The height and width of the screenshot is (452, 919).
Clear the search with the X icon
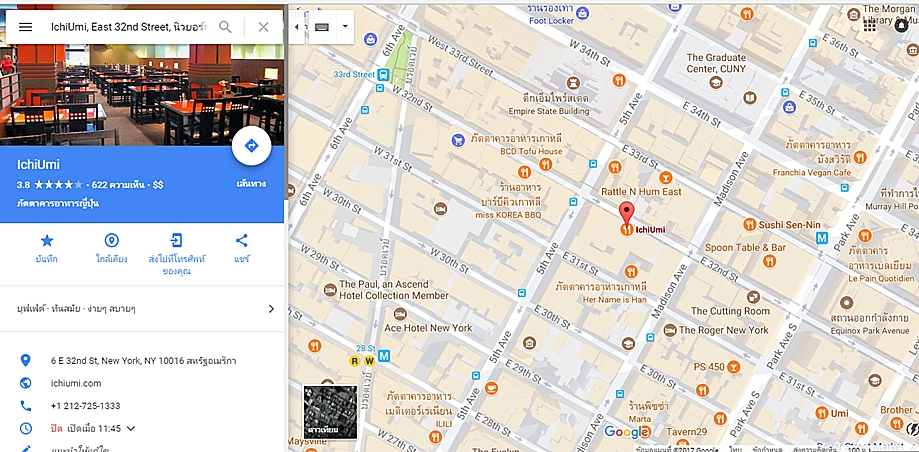[x=263, y=27]
